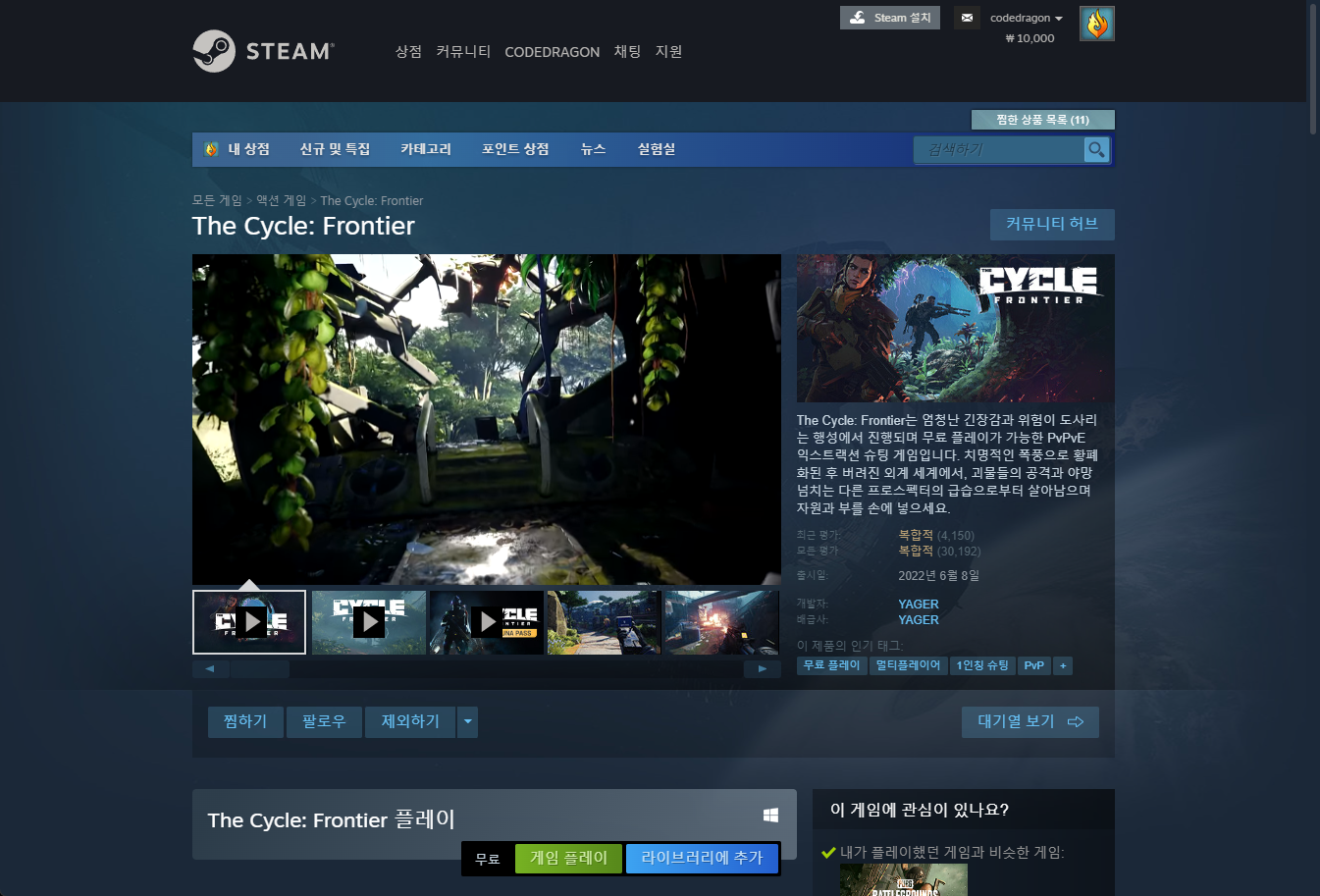Click the user avatar flame icon
The width and height of the screenshot is (1320, 896).
[1096, 24]
